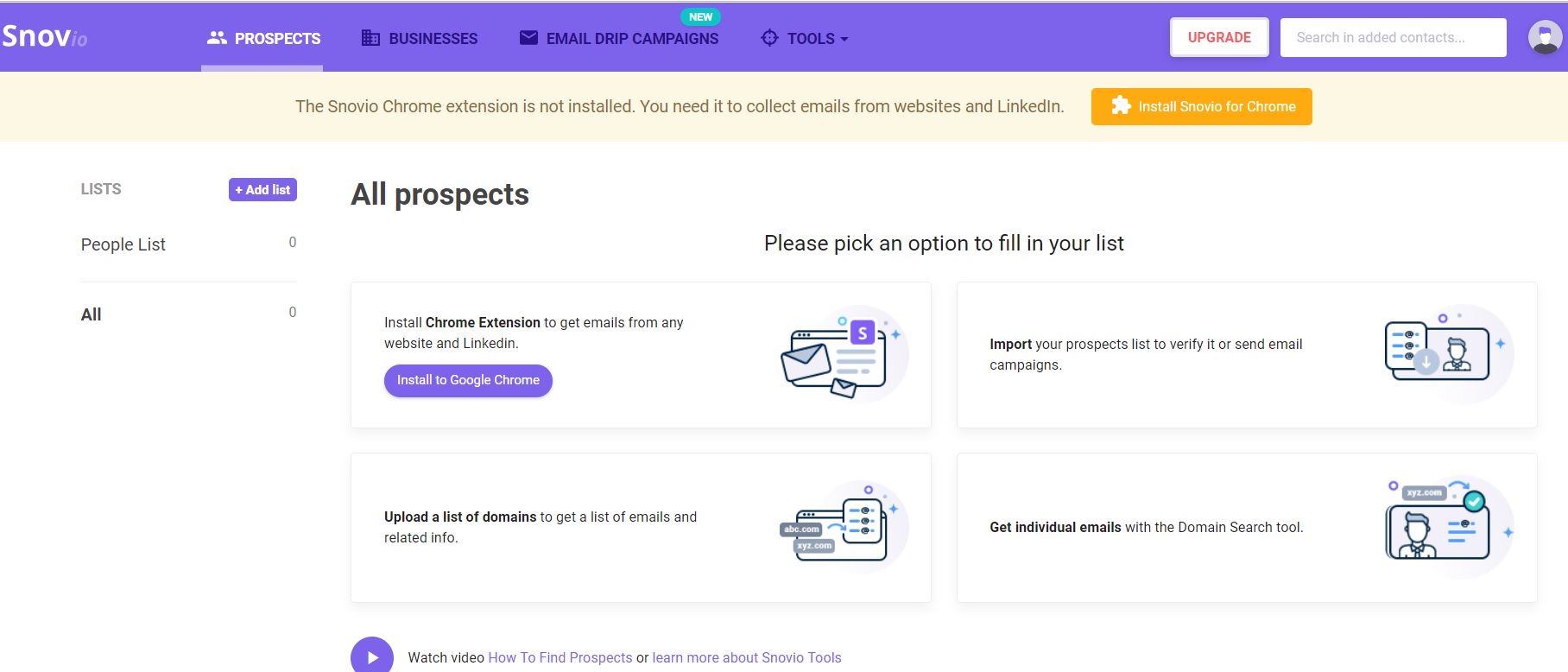
Task: Open learn more about Snovio Tools link
Action: [x=747, y=657]
